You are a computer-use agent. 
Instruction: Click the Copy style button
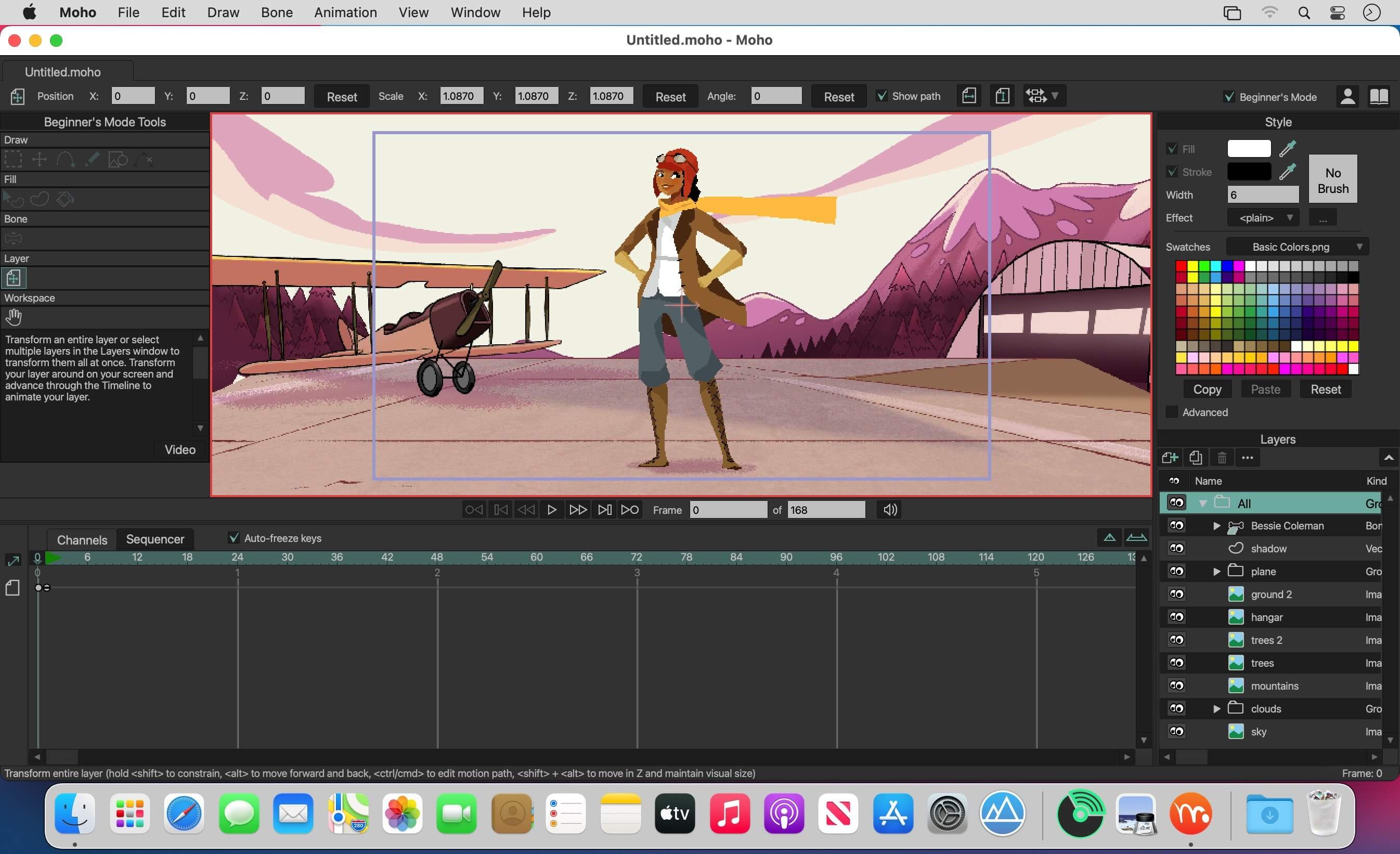pos(1207,389)
